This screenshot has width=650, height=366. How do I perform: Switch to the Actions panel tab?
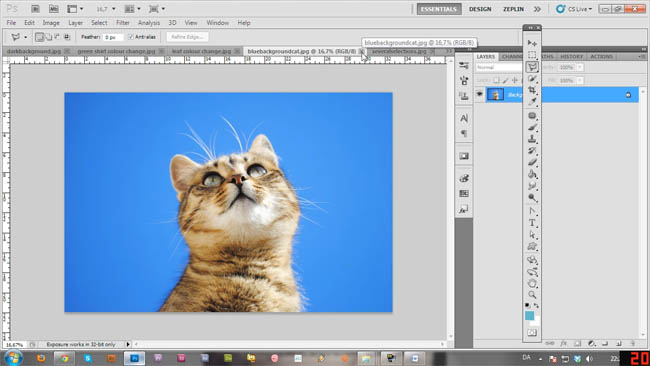tap(601, 56)
